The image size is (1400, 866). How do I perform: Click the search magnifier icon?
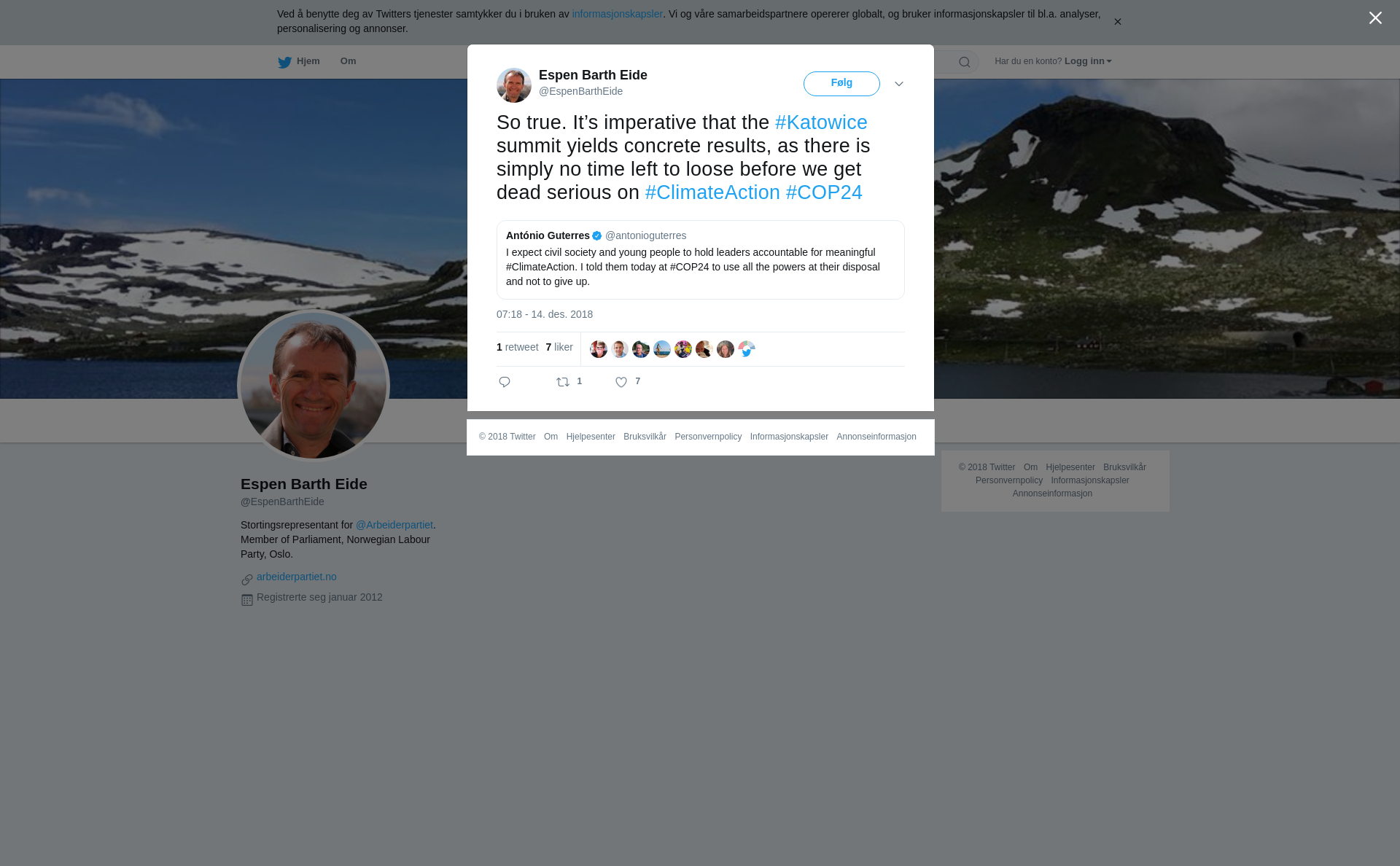click(x=965, y=62)
